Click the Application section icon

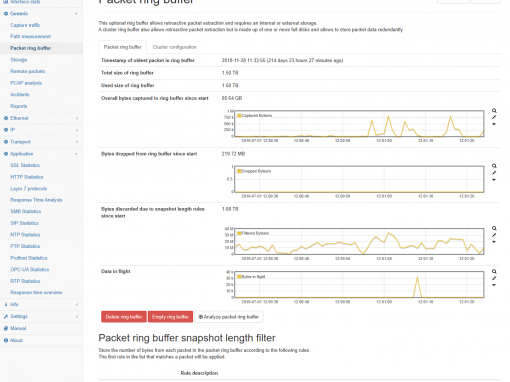click(x=6, y=154)
